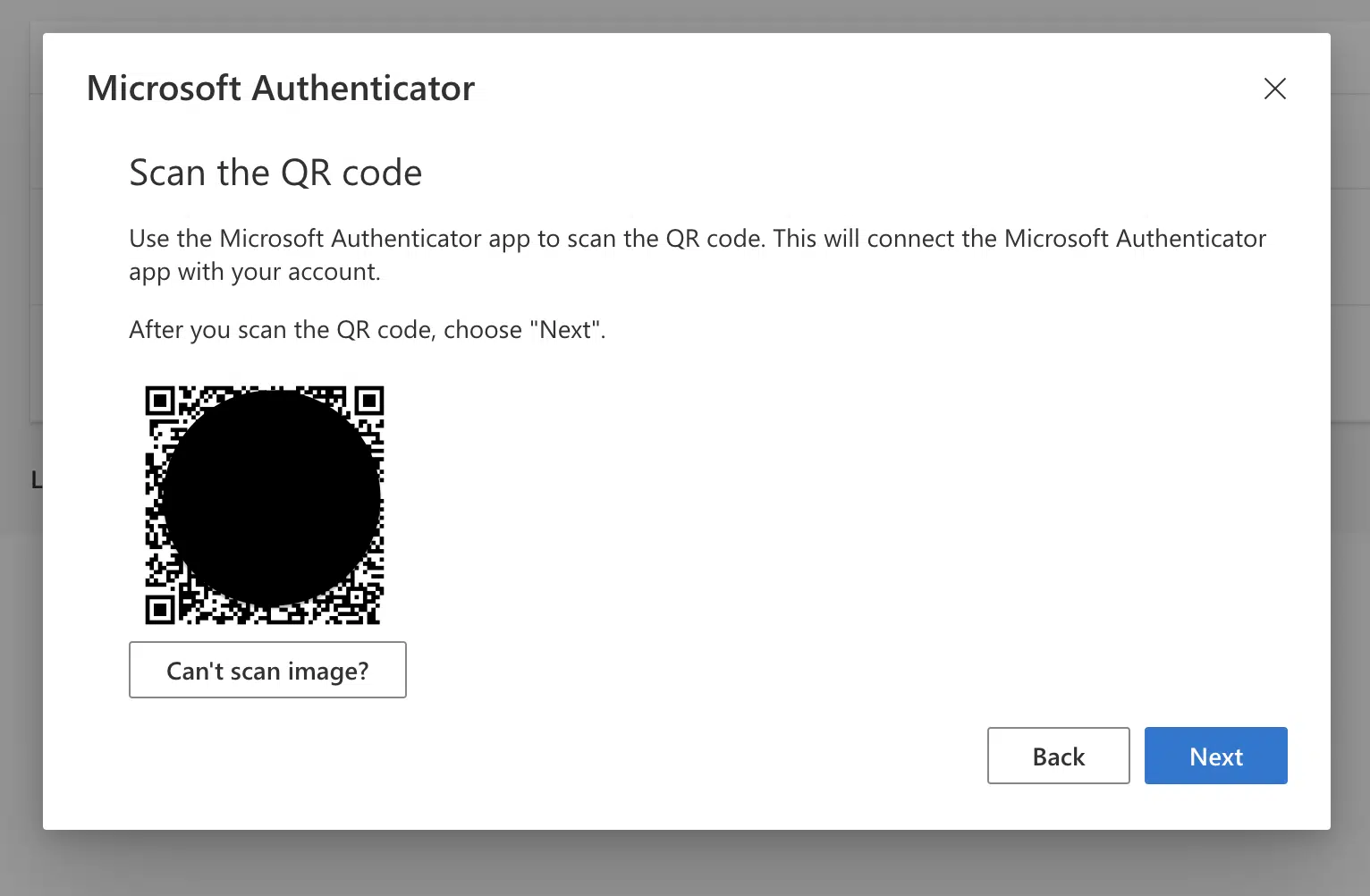1370x896 pixels.
Task: Click the Scan the QR code heading
Action: [x=275, y=172]
